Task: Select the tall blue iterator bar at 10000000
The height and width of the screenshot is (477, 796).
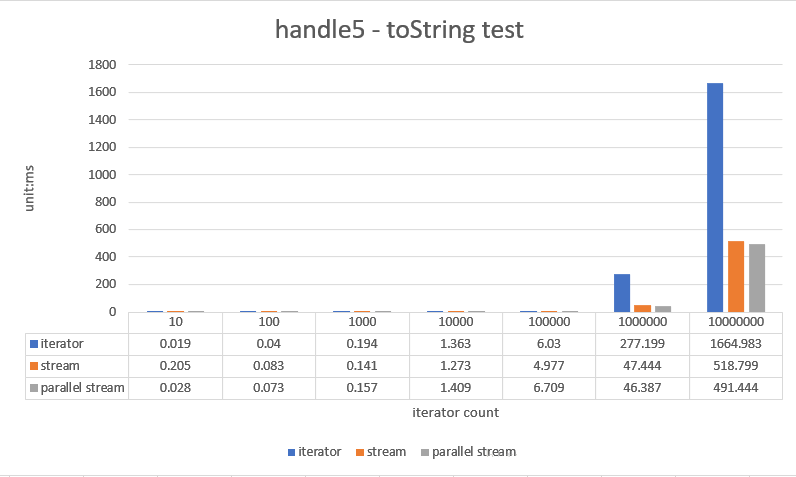Action: click(x=715, y=197)
